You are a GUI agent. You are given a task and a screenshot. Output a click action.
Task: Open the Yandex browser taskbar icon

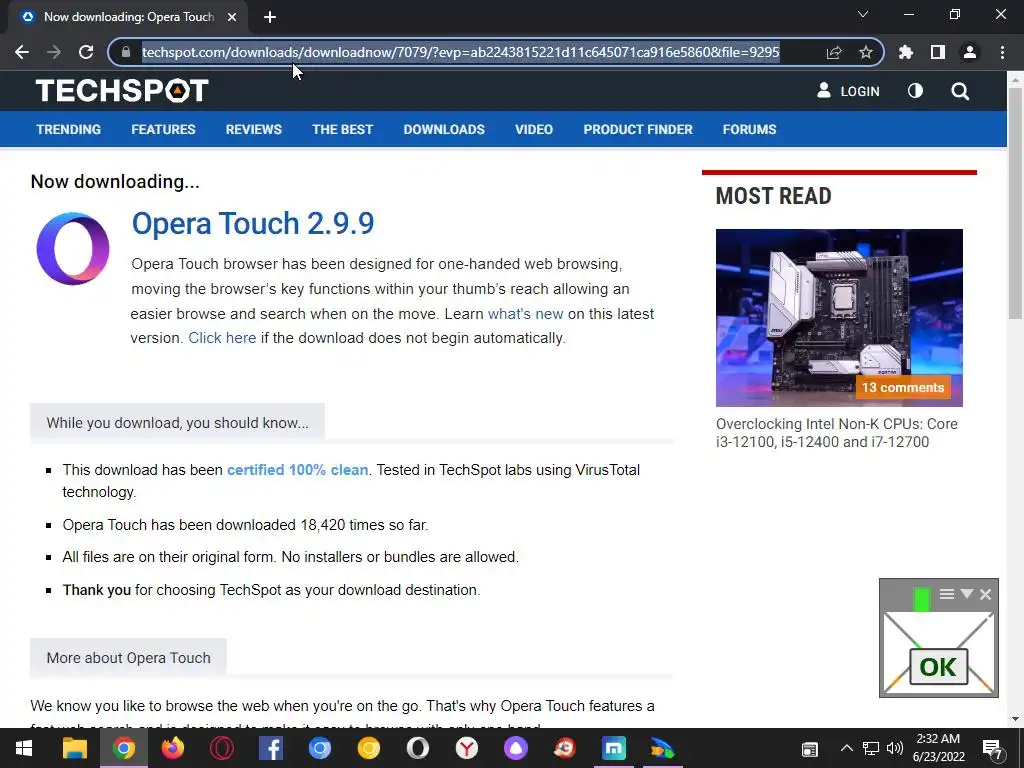click(466, 748)
